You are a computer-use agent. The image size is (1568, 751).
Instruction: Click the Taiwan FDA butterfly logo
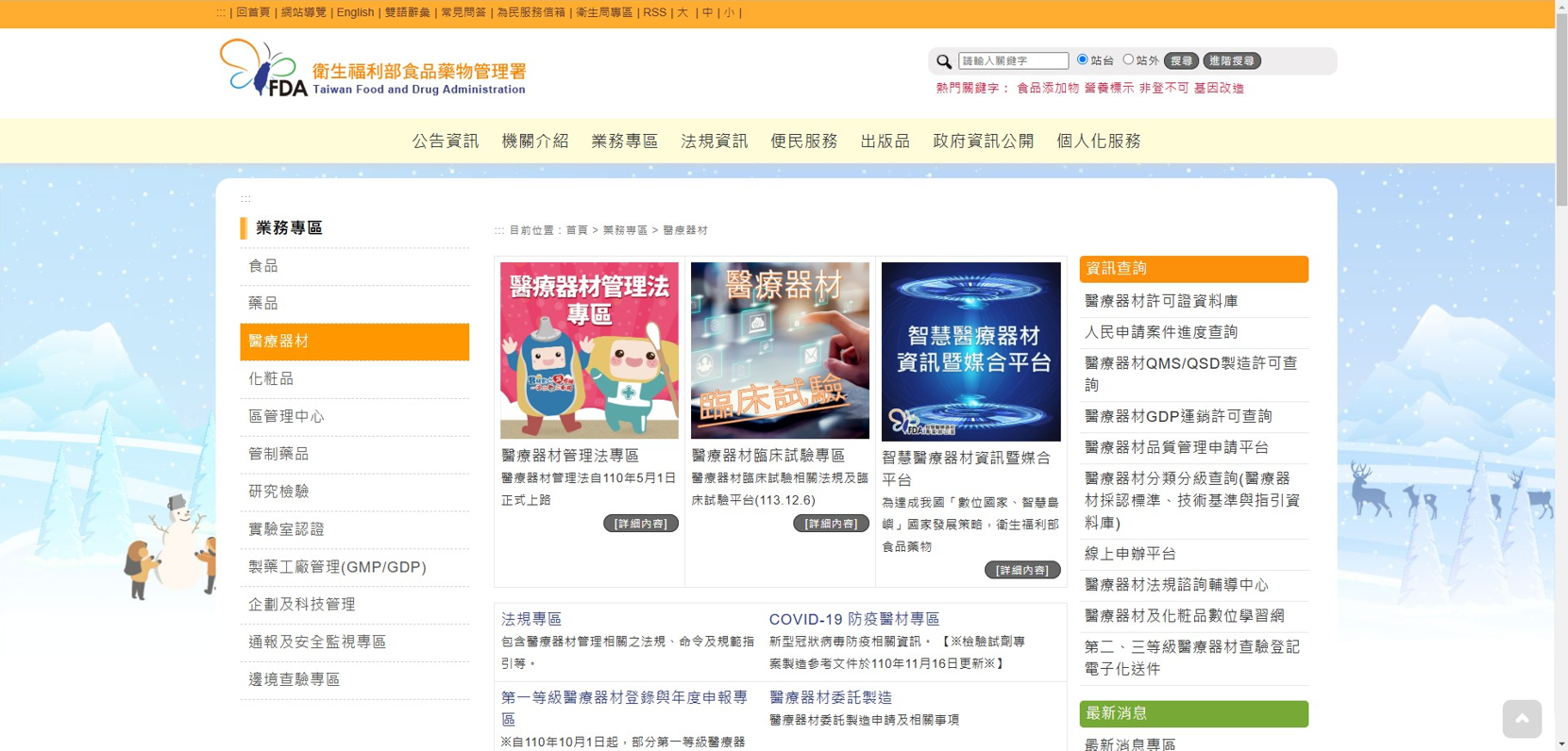pyautogui.click(x=372, y=69)
